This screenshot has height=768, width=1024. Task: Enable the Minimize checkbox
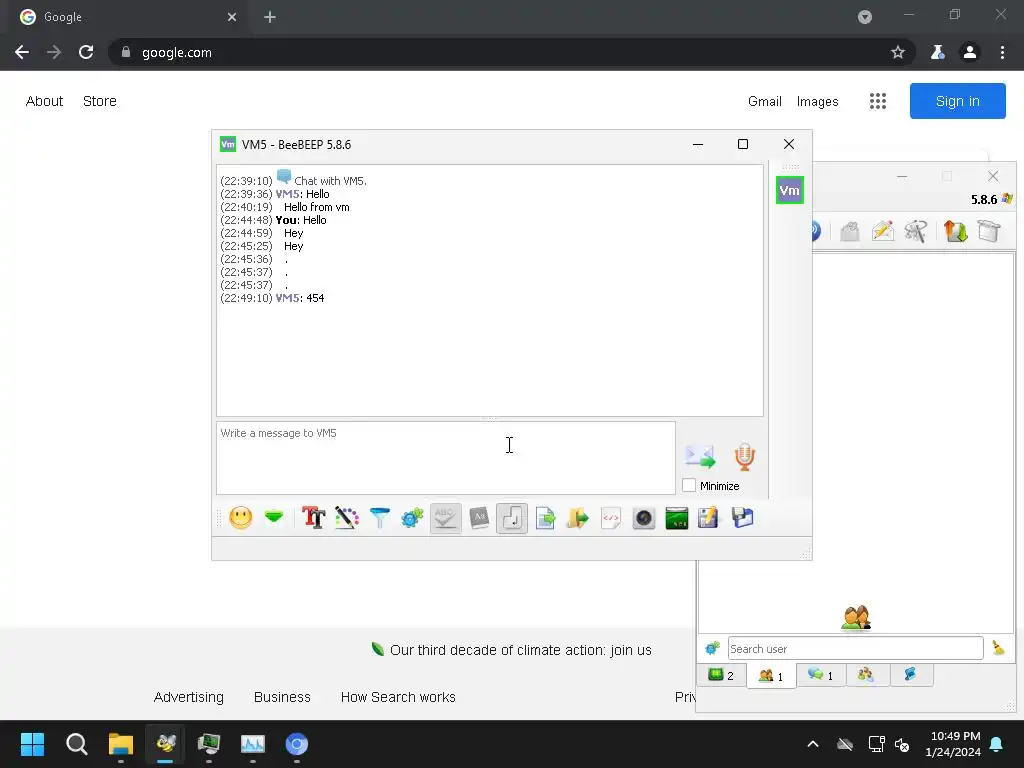click(x=689, y=485)
